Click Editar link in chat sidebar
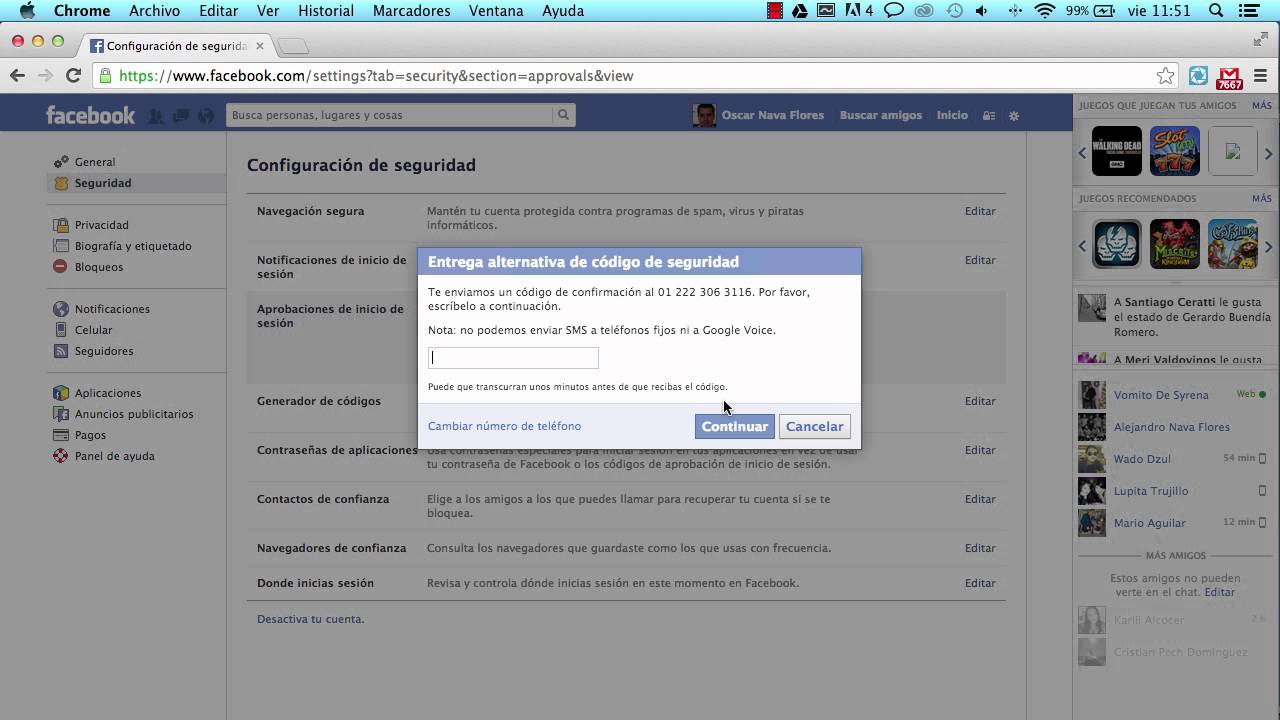Image resolution: width=1280 pixels, height=720 pixels. click(1219, 592)
